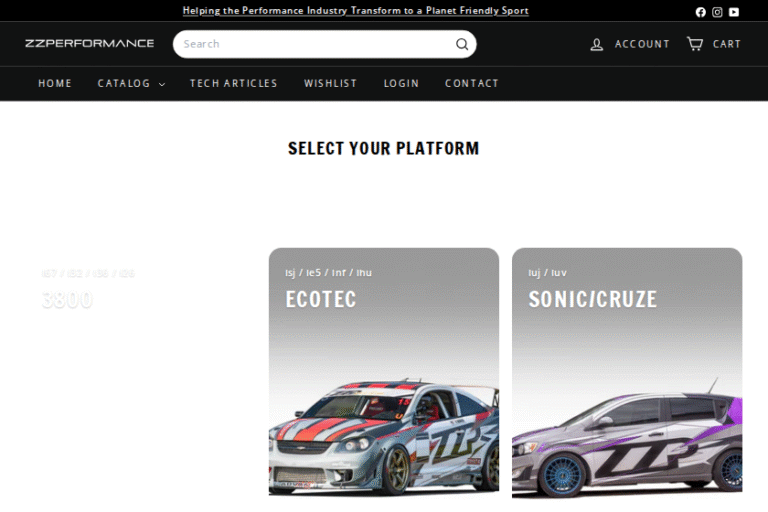Click the Account text link
Screen dimensions: 768x512
coord(642,44)
